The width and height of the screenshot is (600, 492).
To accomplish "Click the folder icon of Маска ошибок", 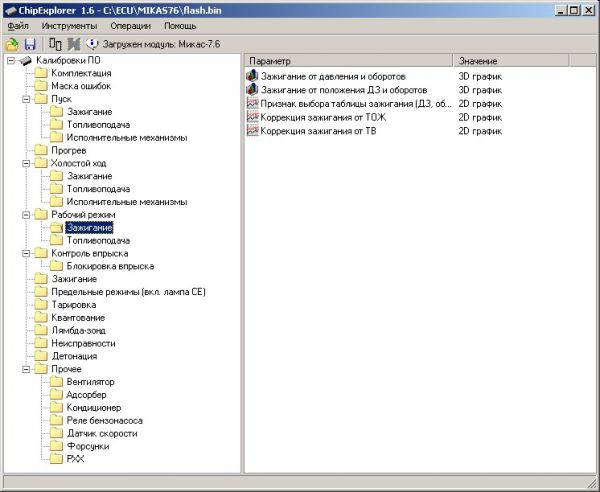I will tap(41, 86).
